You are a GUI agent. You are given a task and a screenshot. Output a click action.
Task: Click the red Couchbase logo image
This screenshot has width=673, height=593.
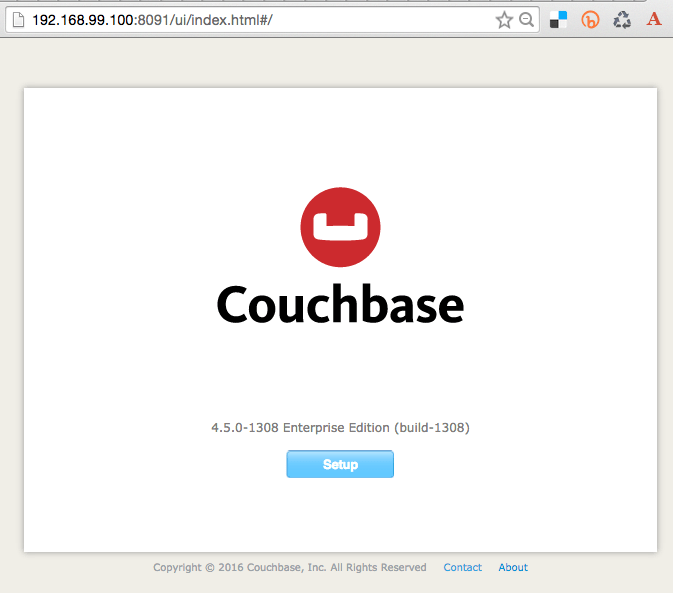click(340, 227)
